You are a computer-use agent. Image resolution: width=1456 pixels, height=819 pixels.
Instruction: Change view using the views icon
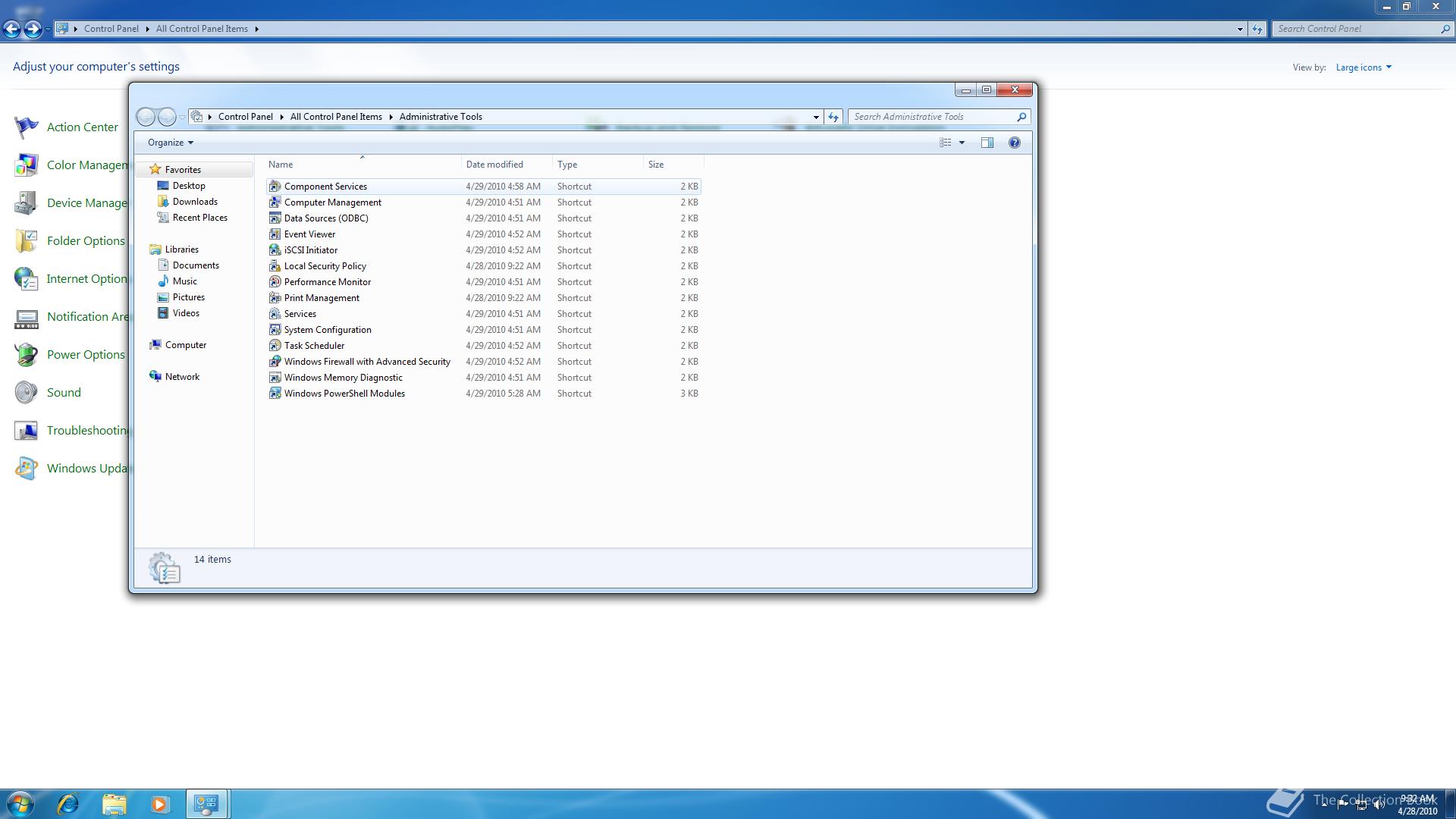click(x=945, y=143)
